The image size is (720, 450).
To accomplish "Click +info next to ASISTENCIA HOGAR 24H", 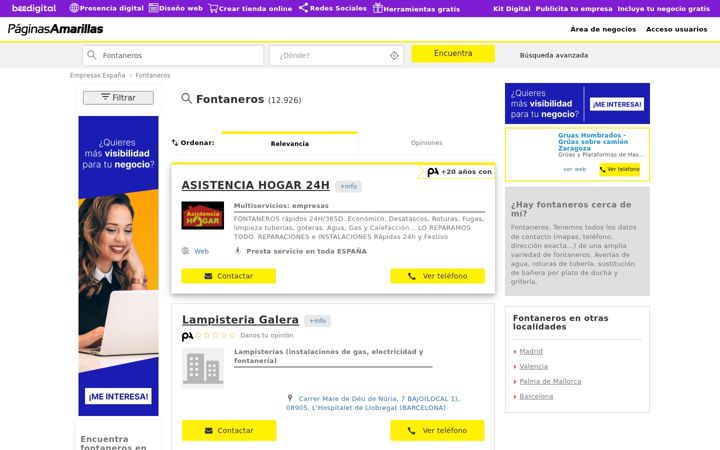I will click(349, 186).
